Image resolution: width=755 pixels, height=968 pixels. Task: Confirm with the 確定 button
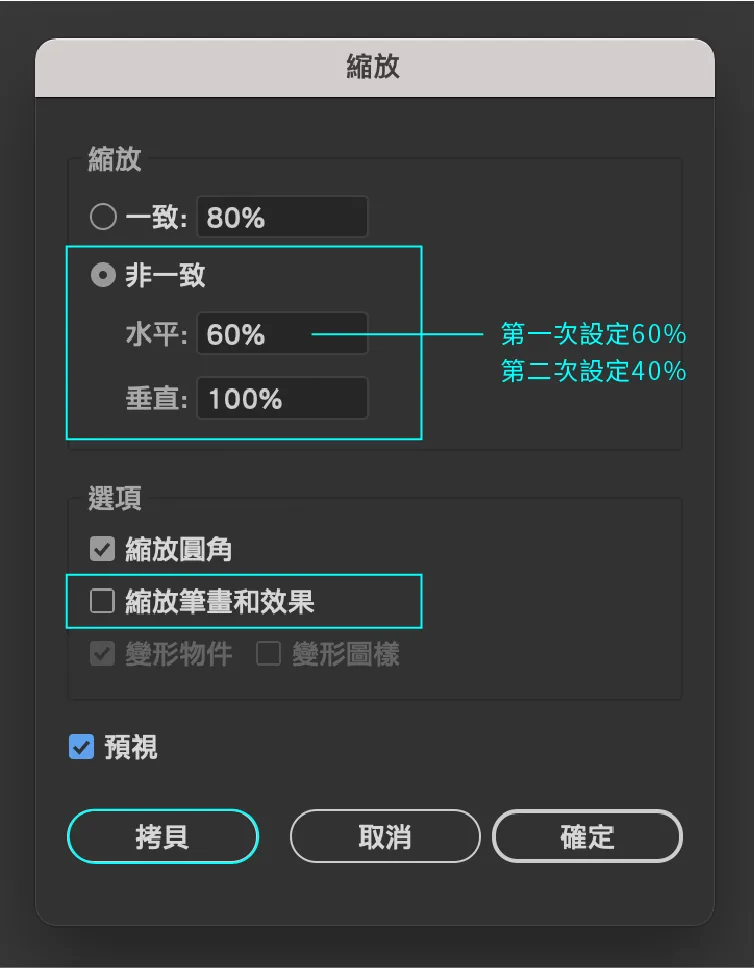coord(587,836)
